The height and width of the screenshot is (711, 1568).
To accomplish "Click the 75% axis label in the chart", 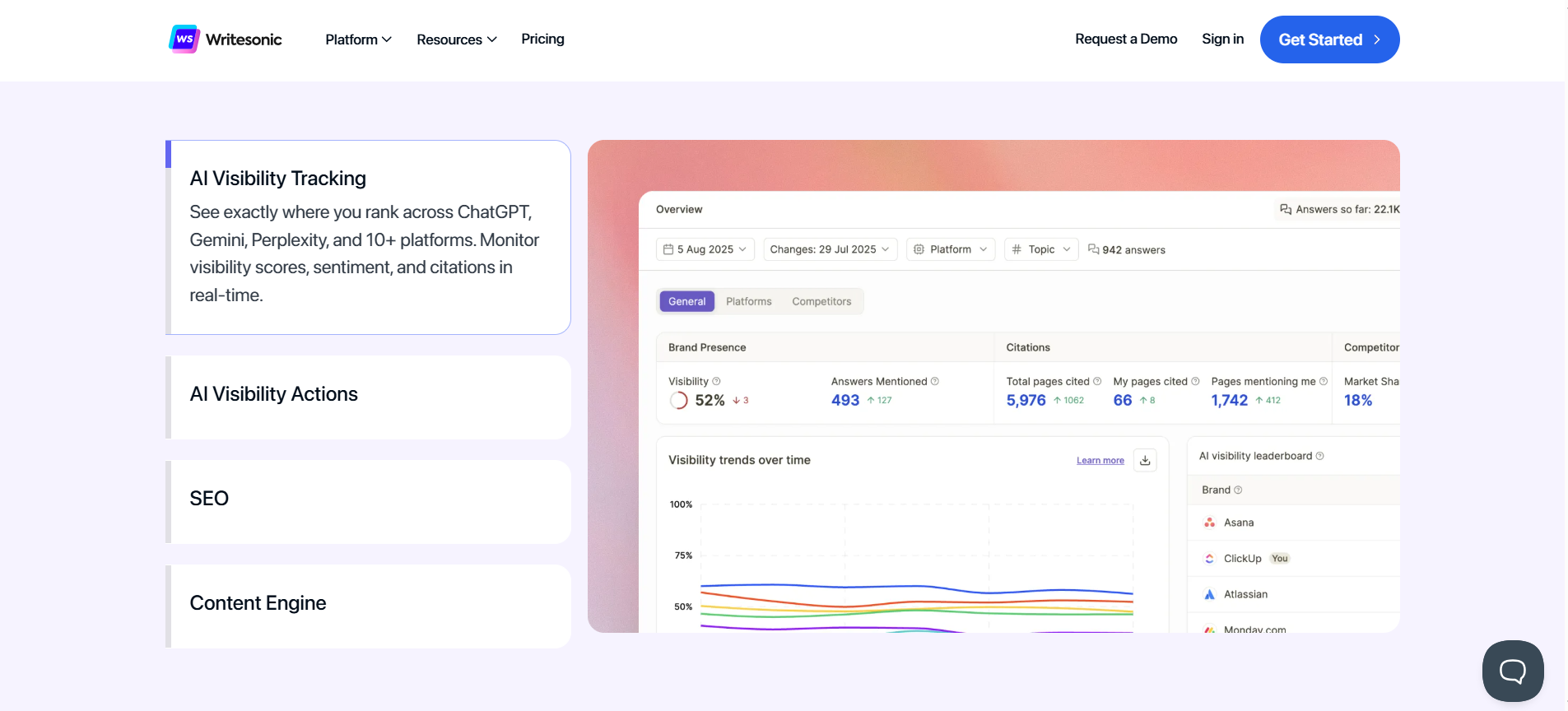I will [683, 555].
